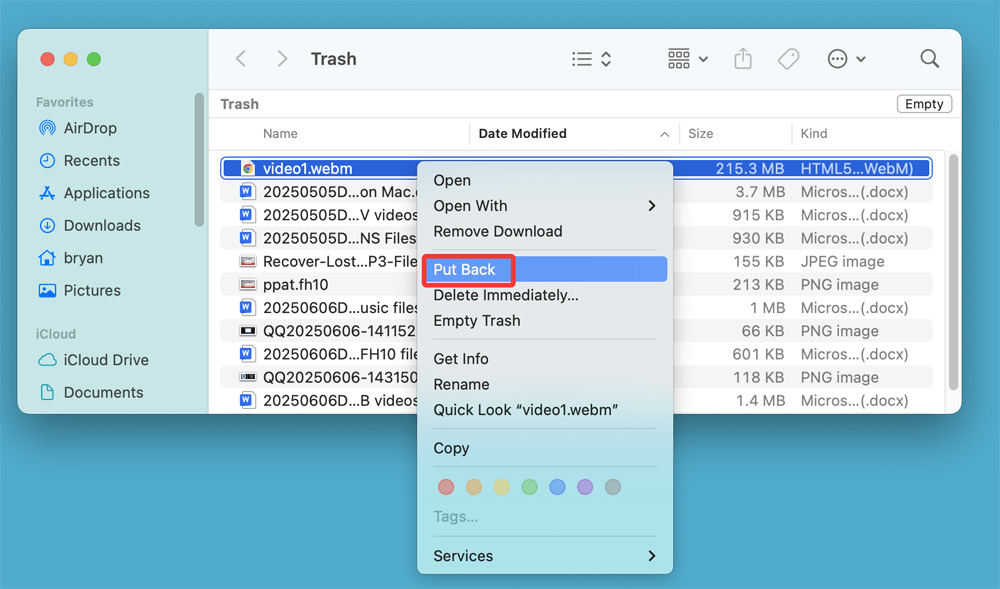The image size is (1000, 589).
Task: Go to Downloads via the sidebar
Action: [100, 225]
